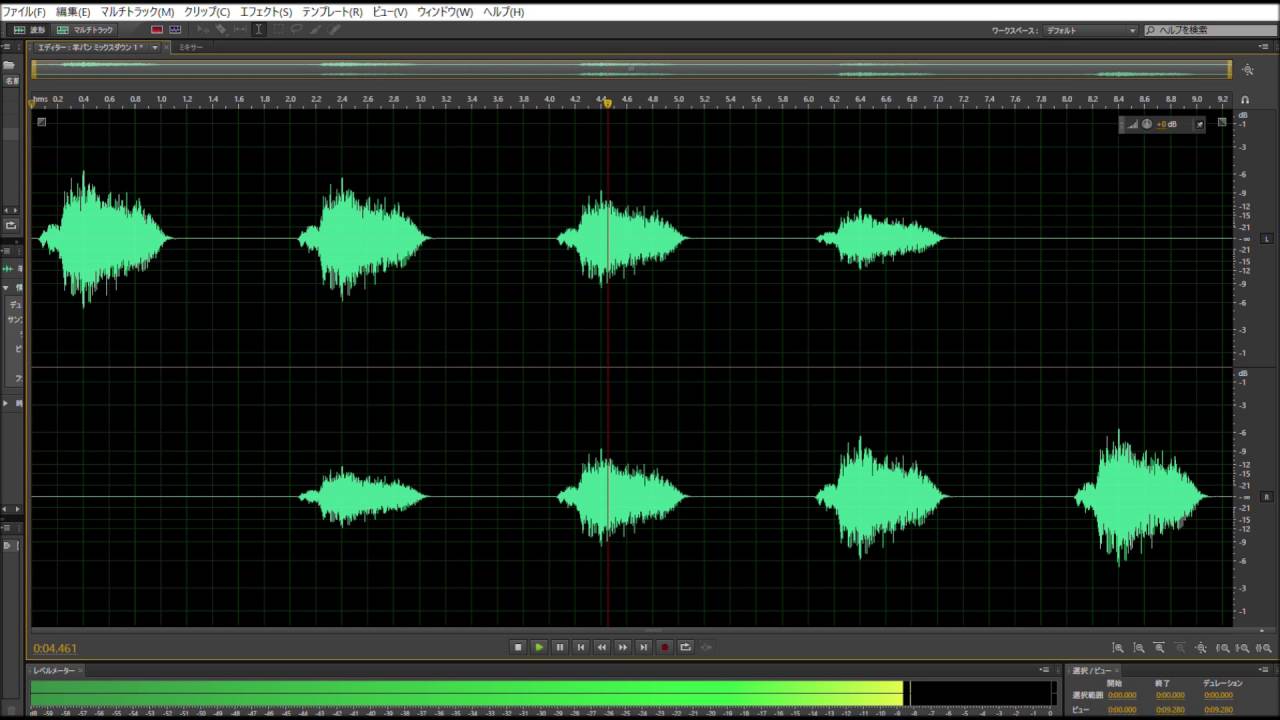Viewport: 1280px width, 720px height.
Task: Click Zoom In Time icon
Action: (x=1160, y=648)
